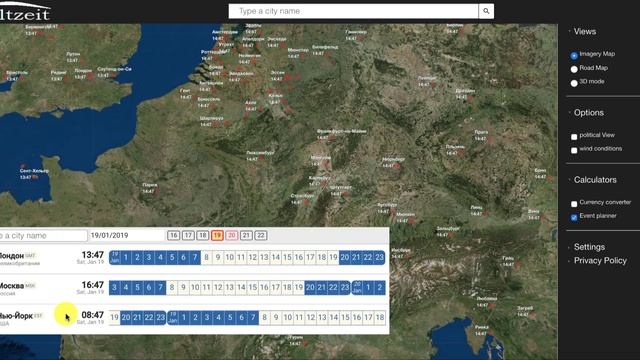
Task: Click the Moscow 16:47 current time
Action: (x=93, y=284)
